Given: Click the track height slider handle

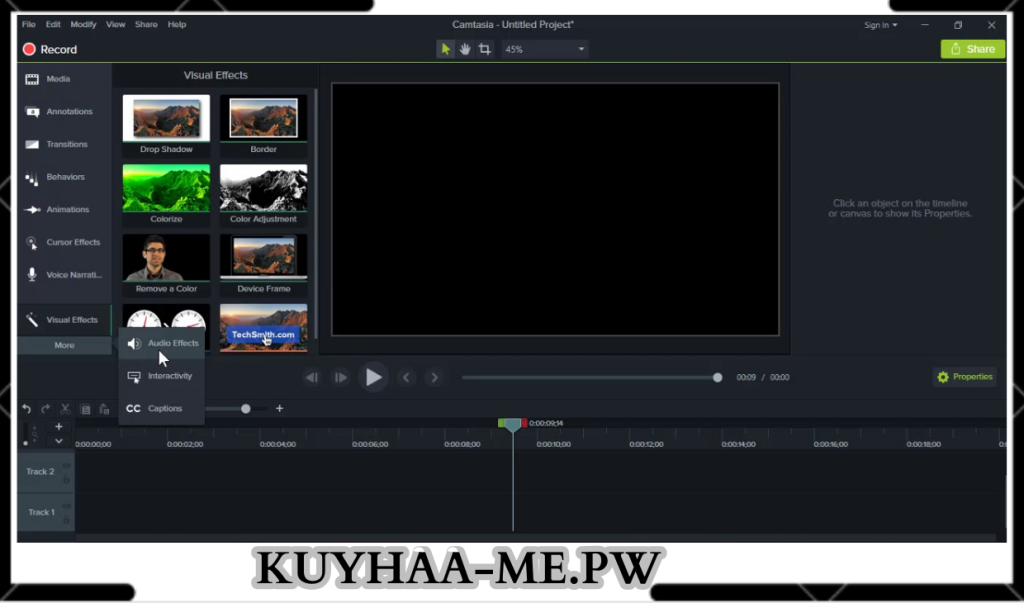Looking at the screenshot, I should tap(26, 443).
